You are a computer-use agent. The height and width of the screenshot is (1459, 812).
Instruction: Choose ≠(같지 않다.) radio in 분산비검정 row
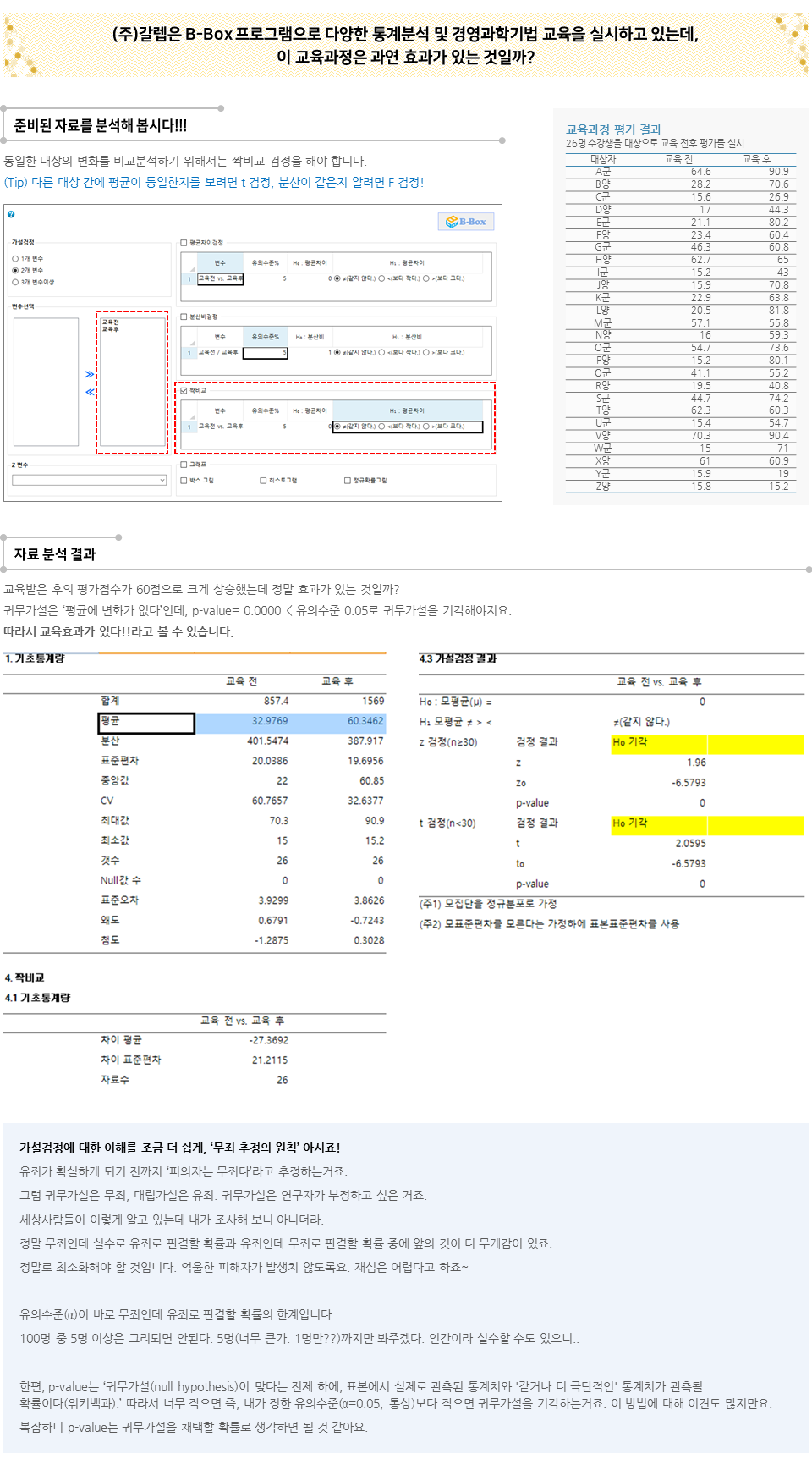(338, 352)
